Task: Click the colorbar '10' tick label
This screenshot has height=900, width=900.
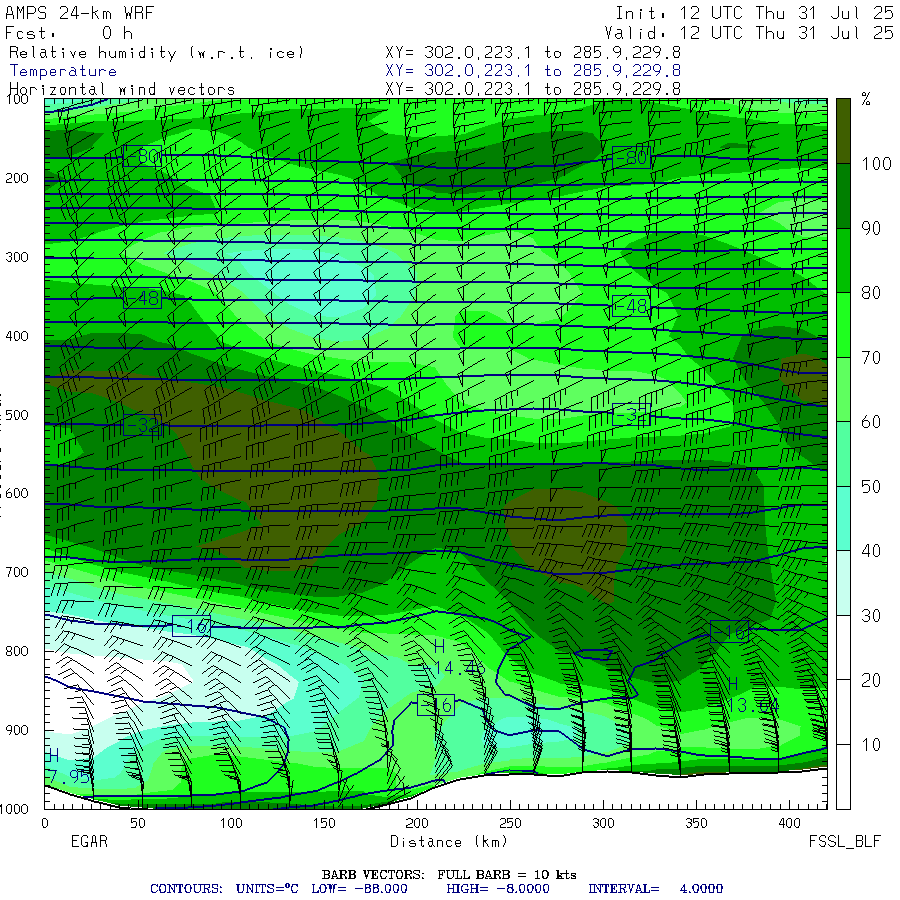Action: pos(871,744)
